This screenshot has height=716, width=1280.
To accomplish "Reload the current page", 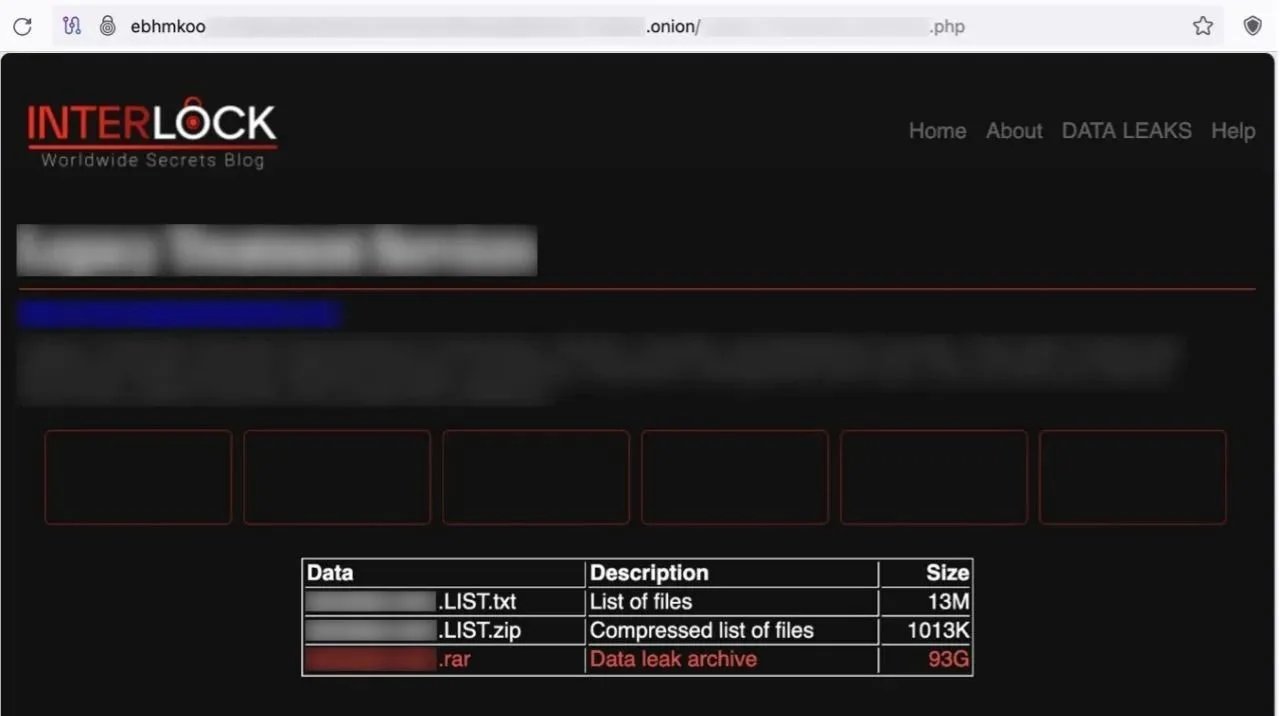I will pos(22,26).
